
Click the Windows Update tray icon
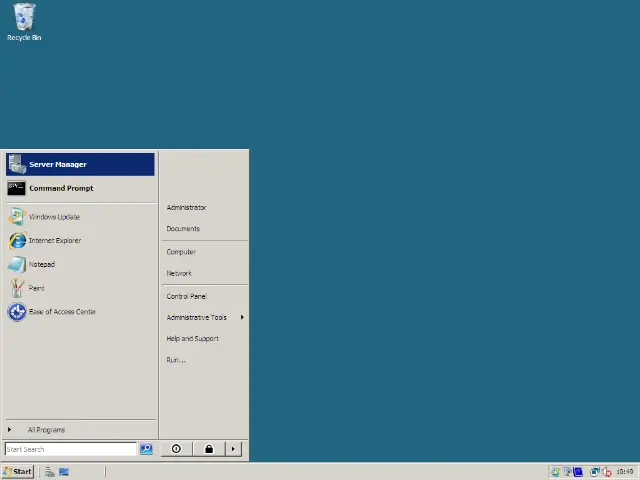click(x=556, y=472)
